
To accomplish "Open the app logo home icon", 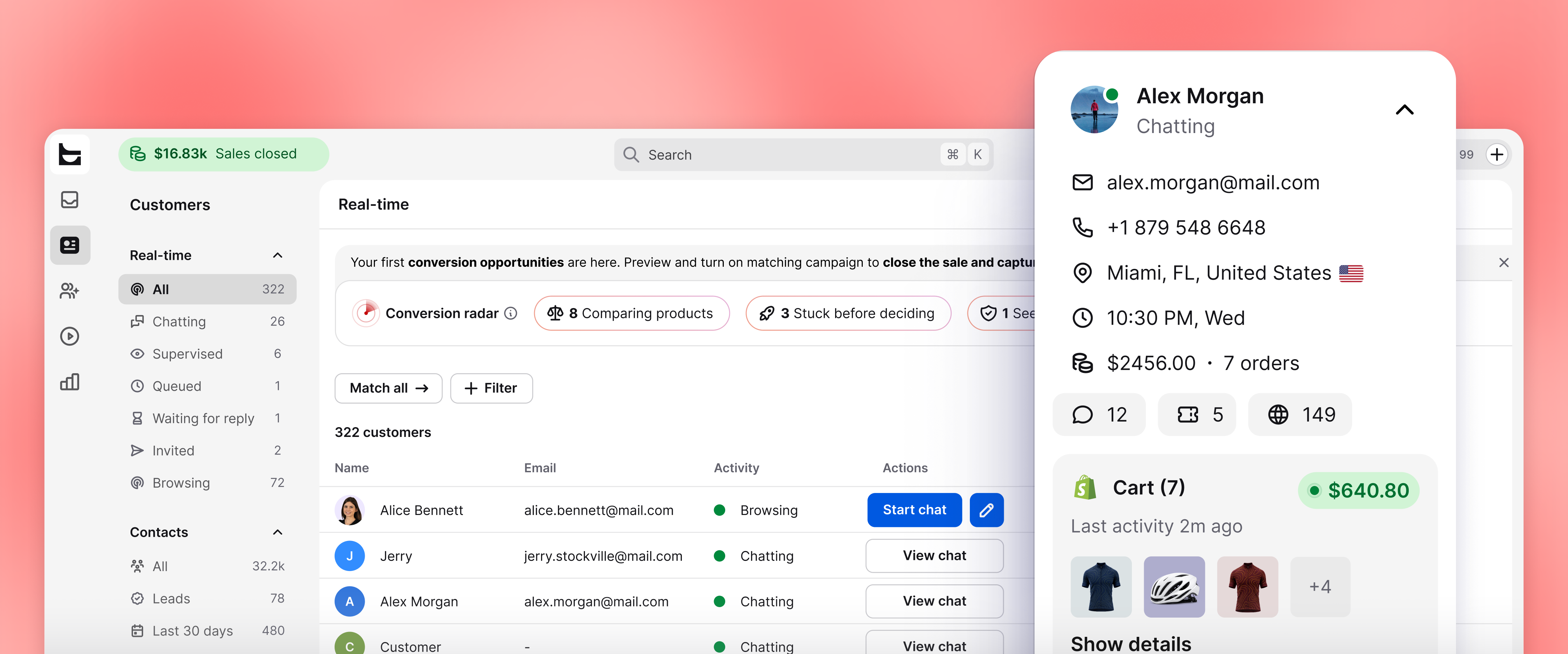I will point(70,154).
